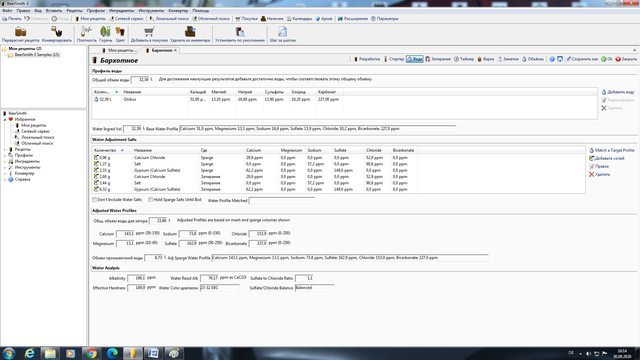Switch to the Мои рецепты document tab

tap(121, 51)
